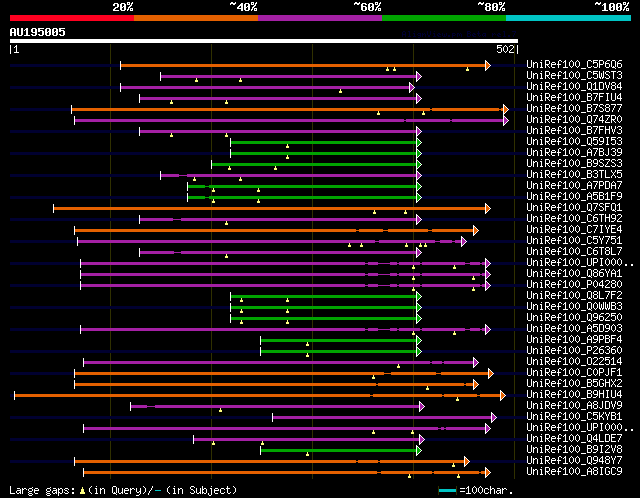Viewport: 640px width, 498px height.
Task: Open hit UniRef100_B7FIU4
Action: pos(574,97)
